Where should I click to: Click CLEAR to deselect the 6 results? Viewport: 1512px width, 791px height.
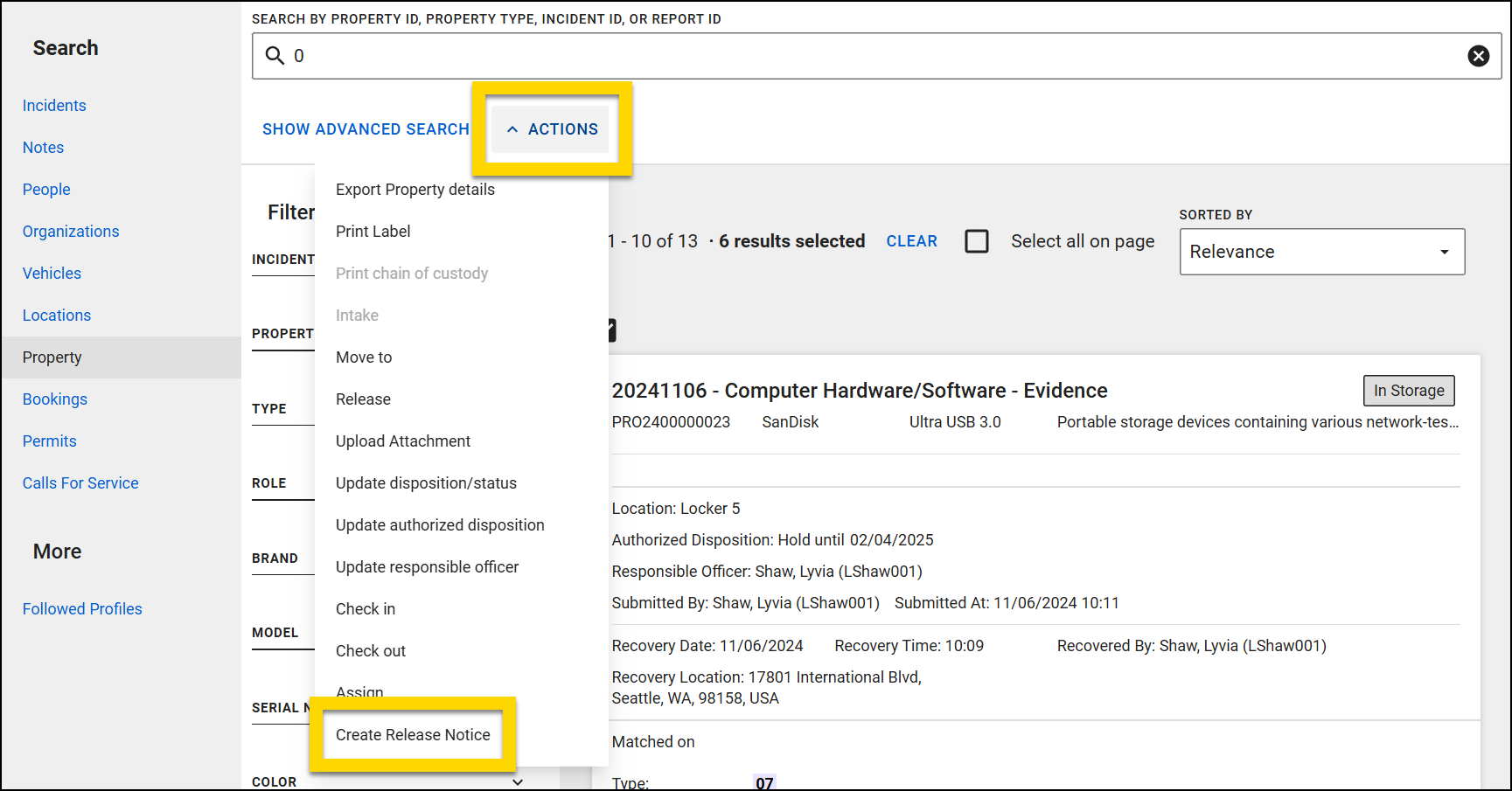[911, 240]
